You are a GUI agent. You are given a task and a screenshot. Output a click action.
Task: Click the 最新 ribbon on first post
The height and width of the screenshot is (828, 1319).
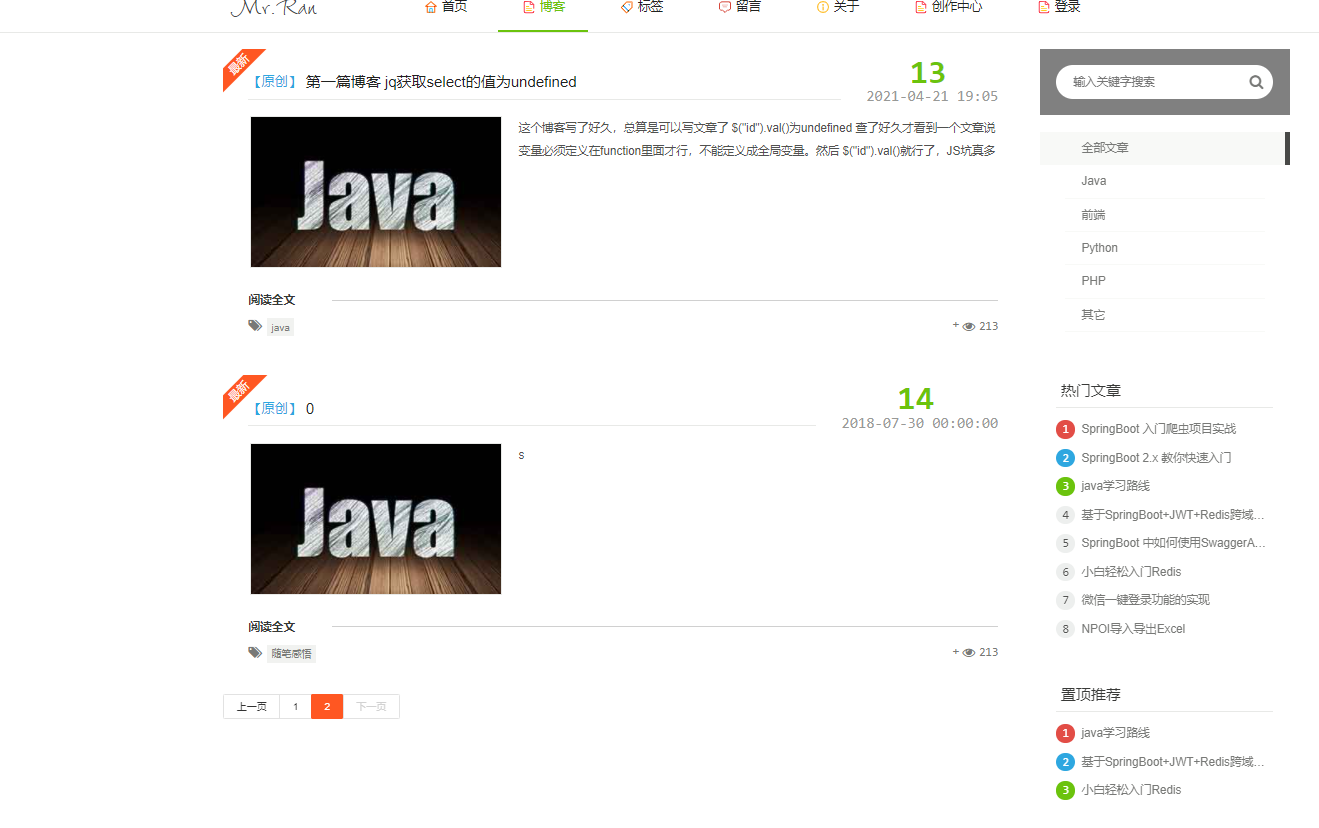(x=240, y=66)
